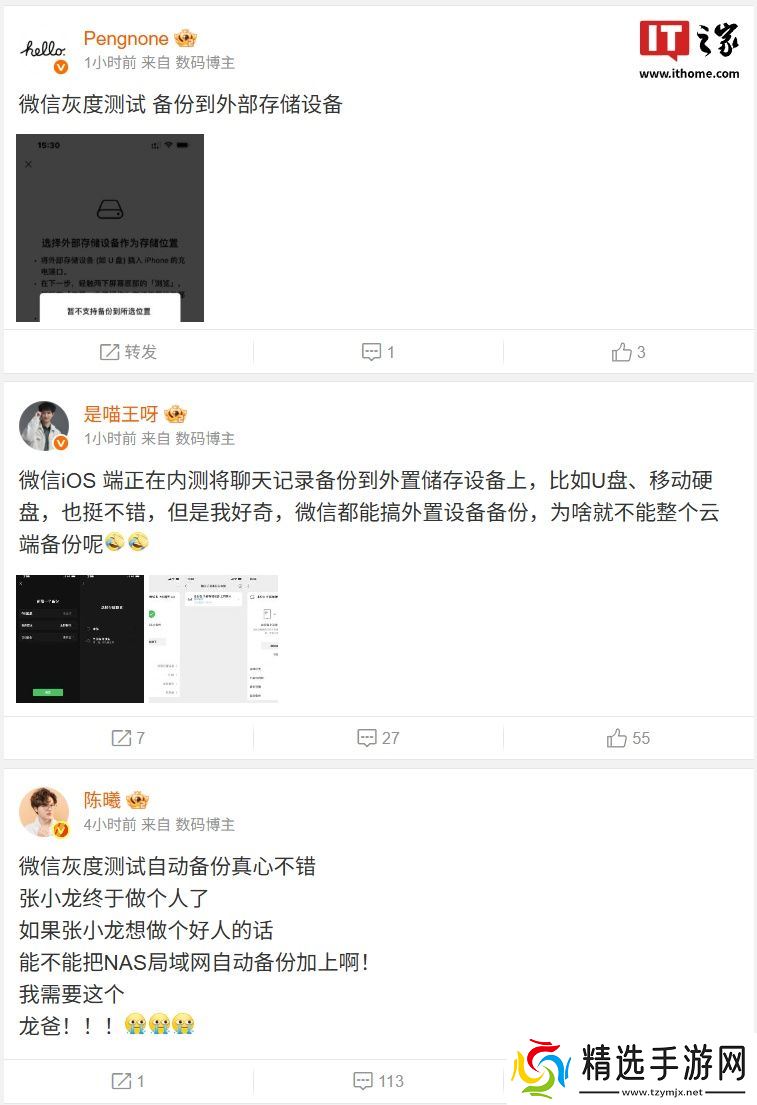
Task: Click the 是喵王呀 username link
Action: 121,414
